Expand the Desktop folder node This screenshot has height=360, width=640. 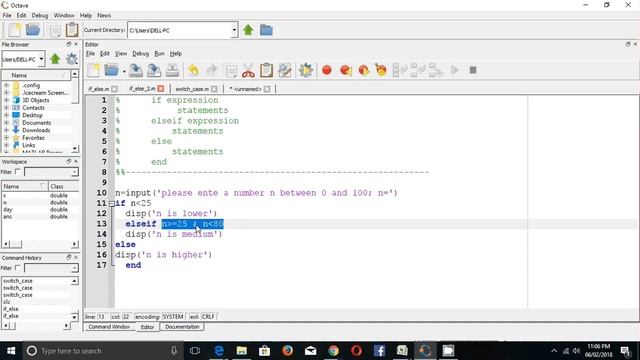6,115
